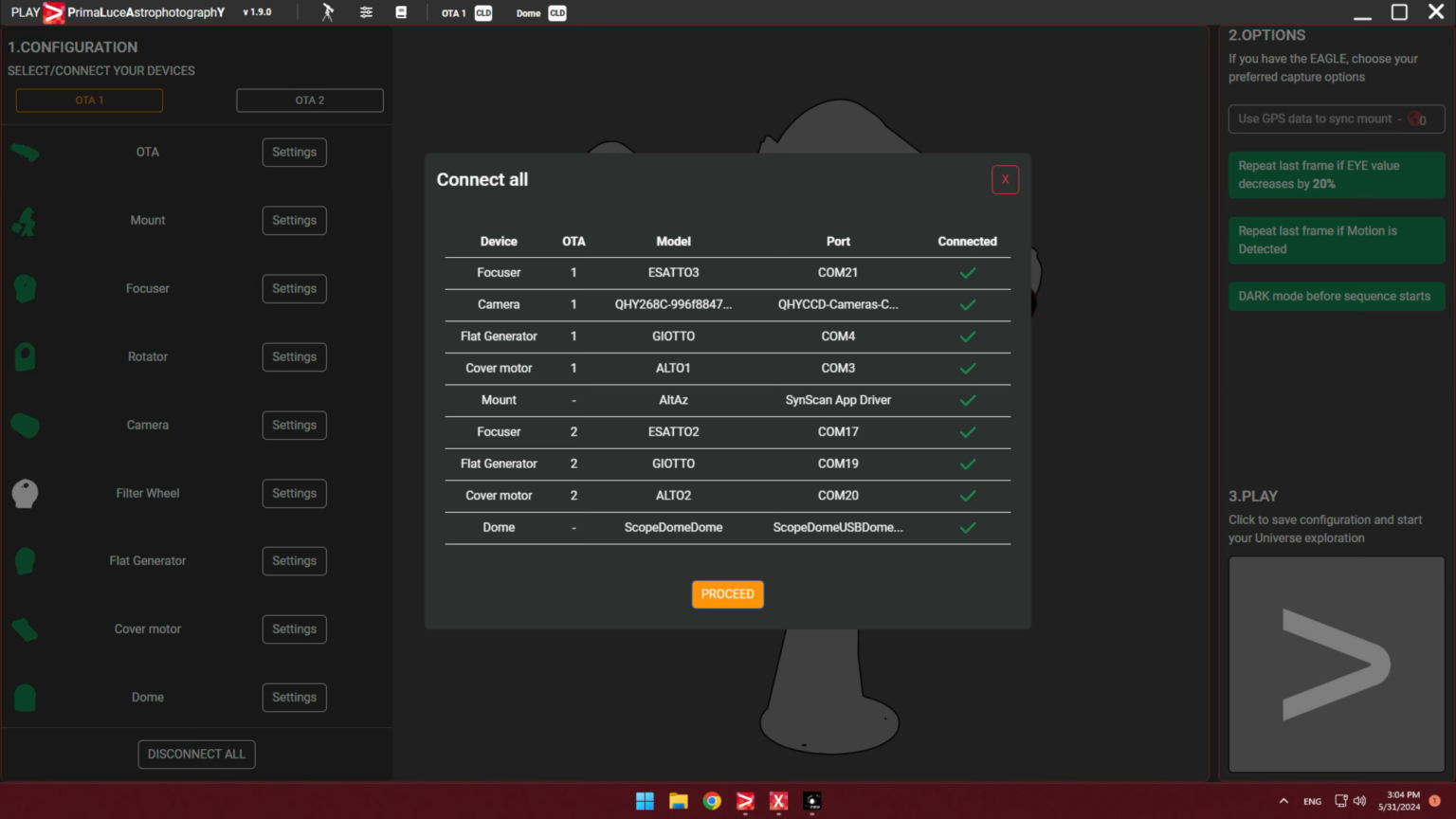This screenshot has height=819, width=1456.
Task: Toggle the OTA 1 CLD cover indicator
Action: (483, 13)
